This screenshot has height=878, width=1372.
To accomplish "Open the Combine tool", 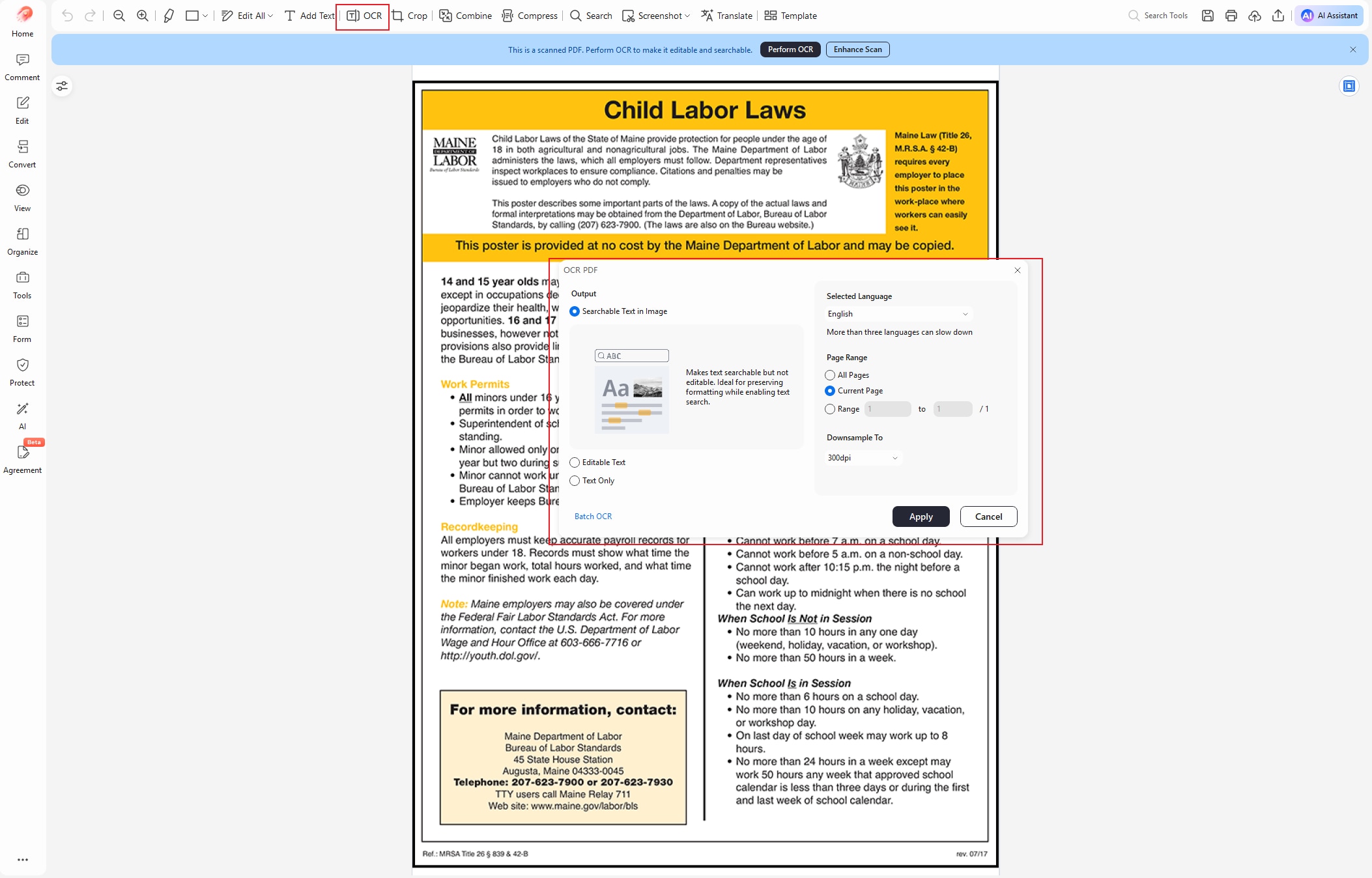I will click(x=466, y=16).
